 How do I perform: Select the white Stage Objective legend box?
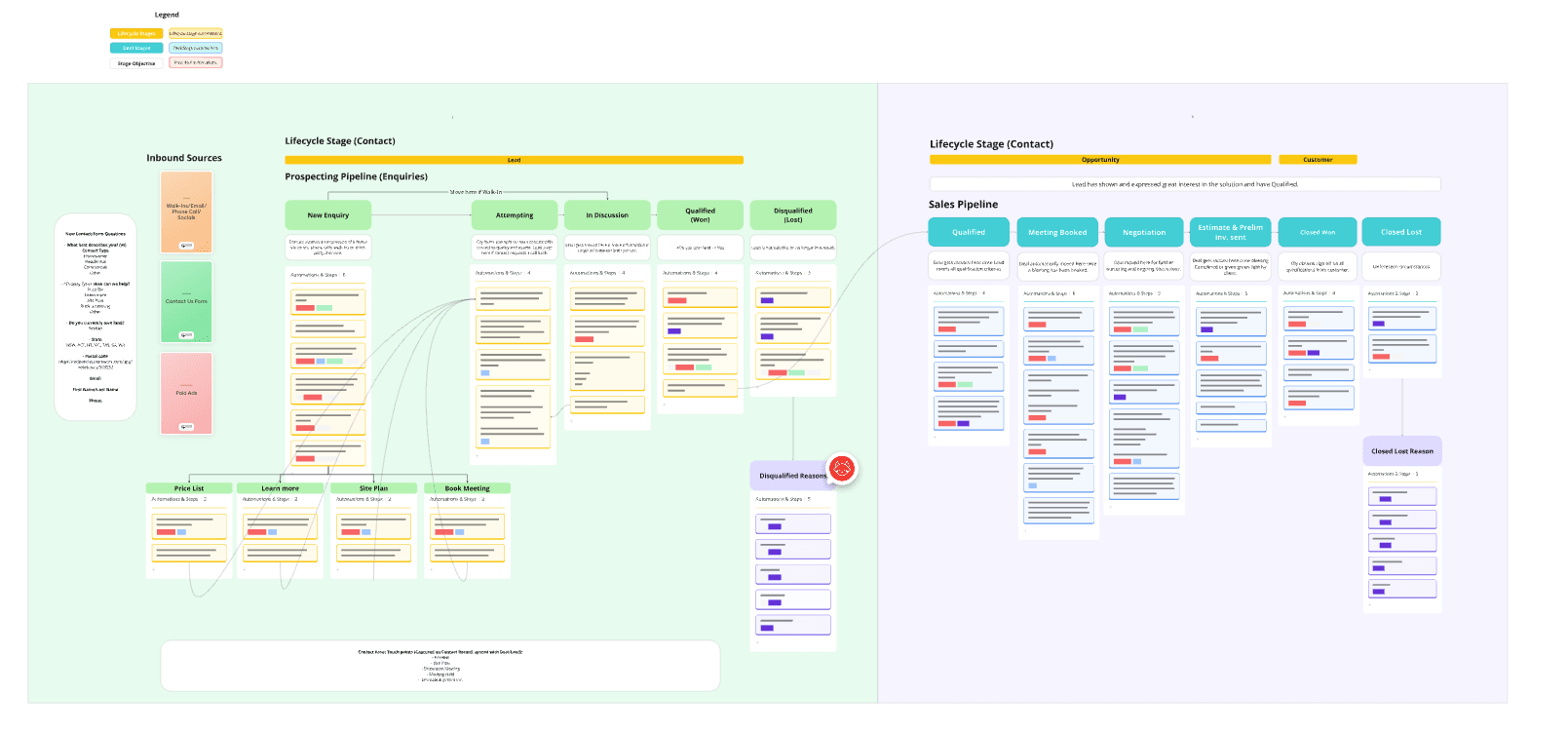click(136, 63)
